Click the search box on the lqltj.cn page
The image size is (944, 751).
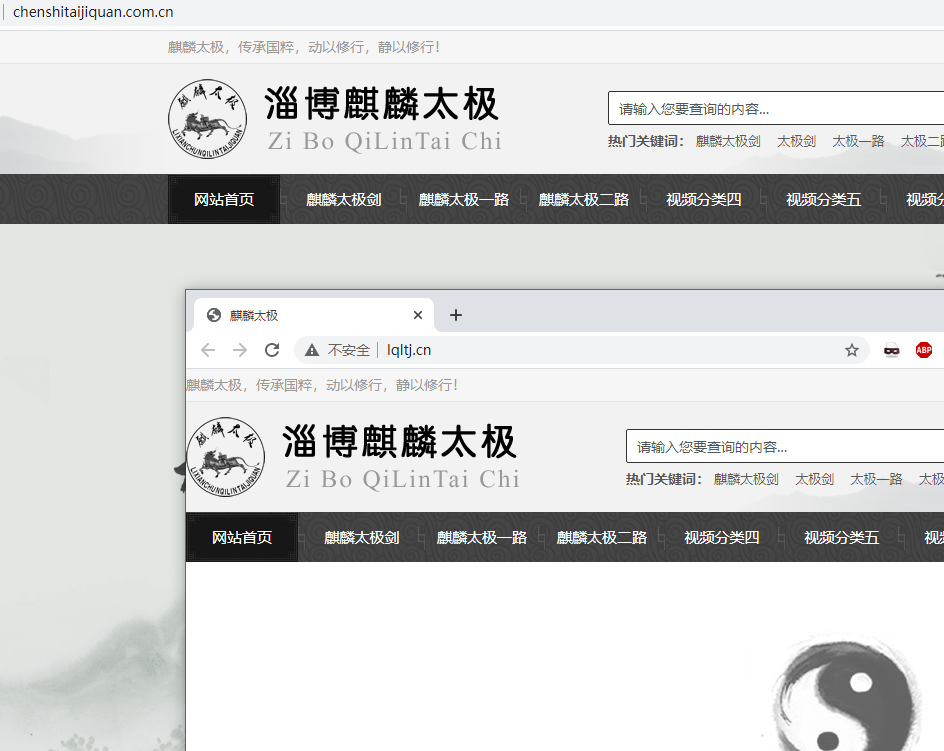pos(785,447)
